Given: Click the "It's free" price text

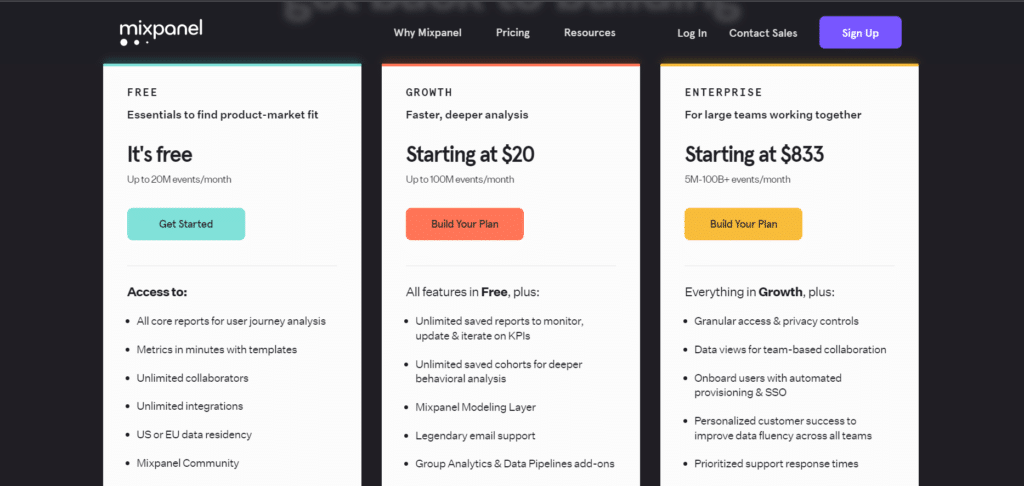Looking at the screenshot, I should pyautogui.click(x=160, y=154).
